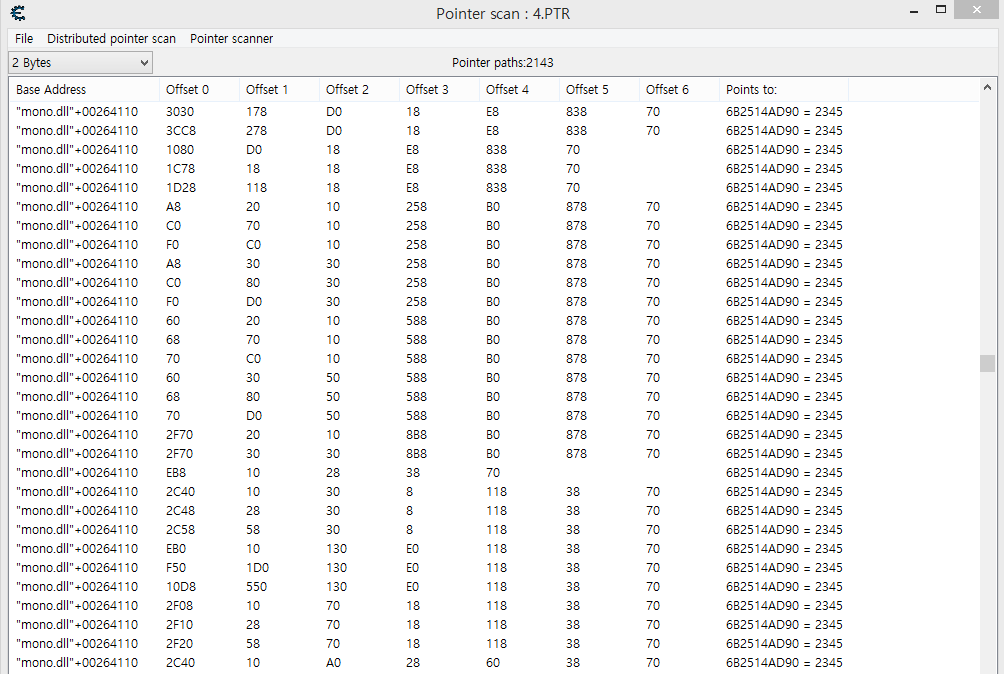Image resolution: width=1004 pixels, height=674 pixels.
Task: Click the vertical scrollbar thumb
Action: coord(987,363)
